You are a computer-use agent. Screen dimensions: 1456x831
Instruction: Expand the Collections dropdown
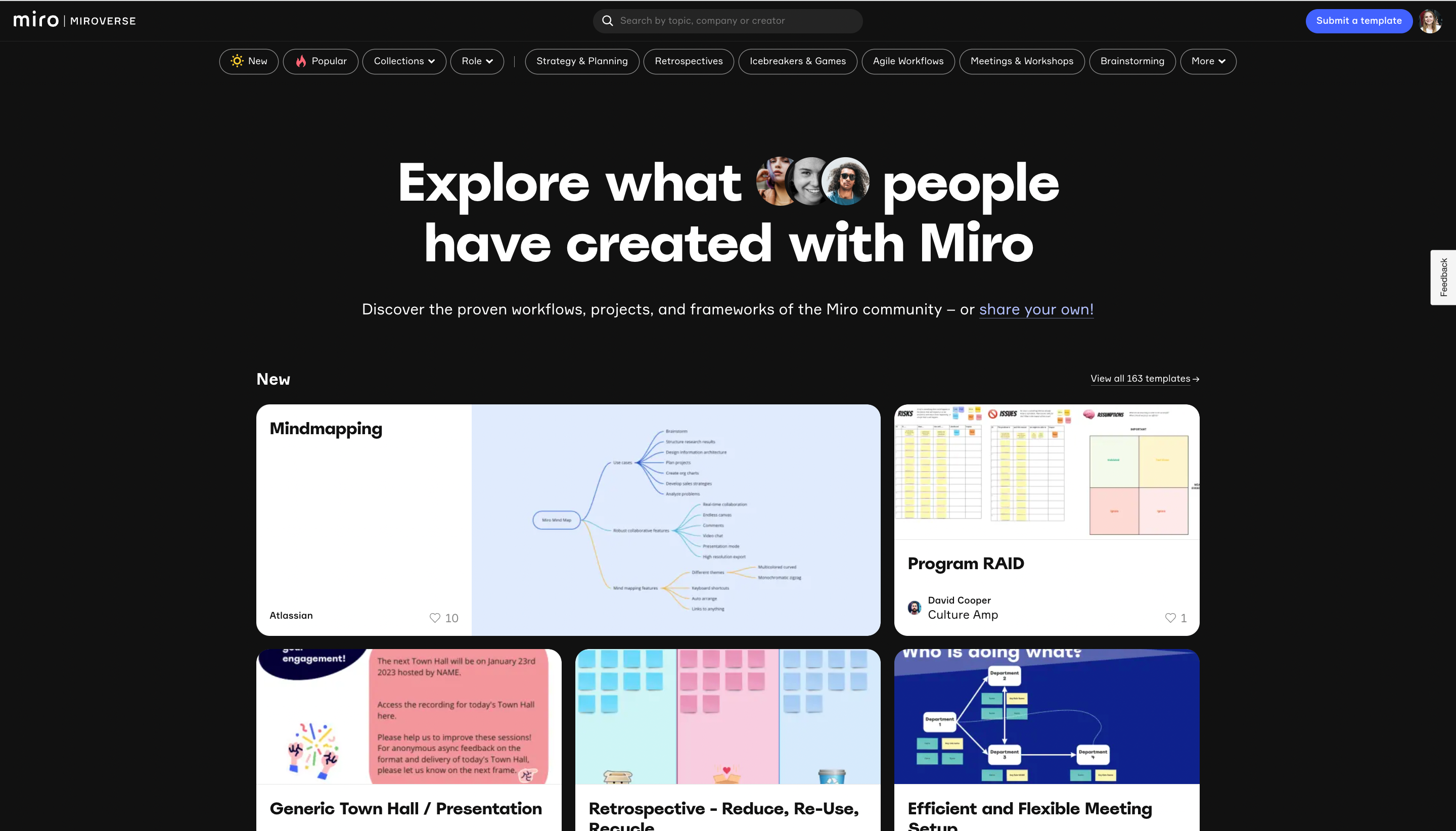[404, 61]
